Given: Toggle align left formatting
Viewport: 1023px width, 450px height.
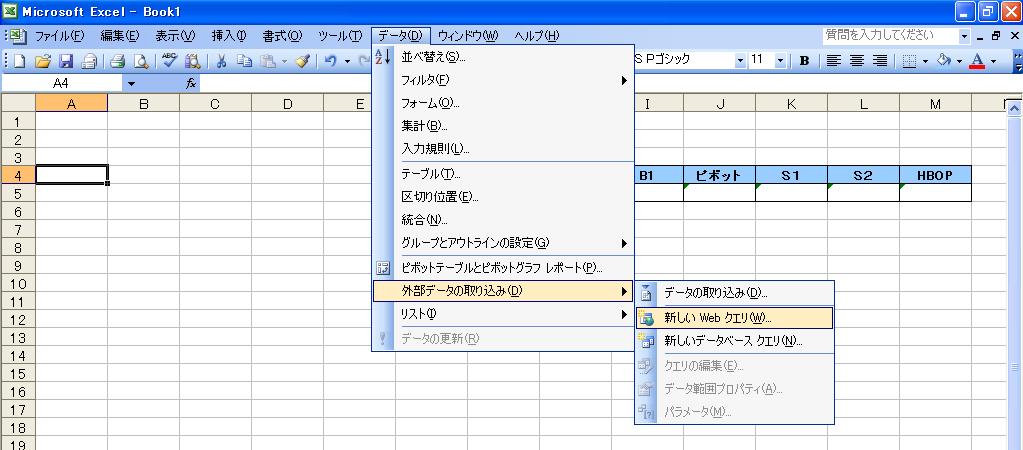Looking at the screenshot, I should pyautogui.click(x=833, y=61).
